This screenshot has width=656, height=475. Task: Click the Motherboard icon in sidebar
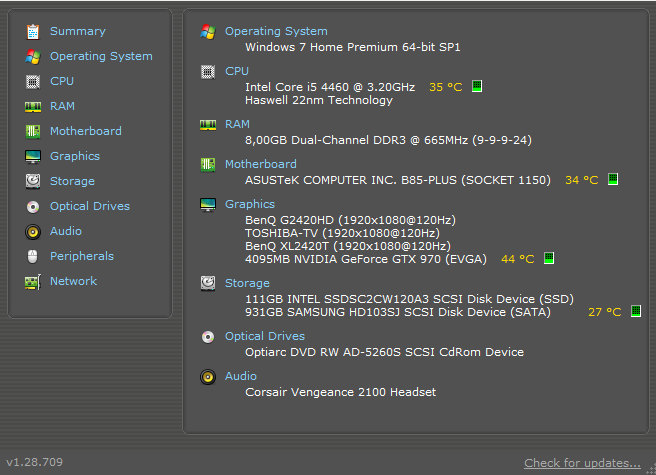(33, 131)
